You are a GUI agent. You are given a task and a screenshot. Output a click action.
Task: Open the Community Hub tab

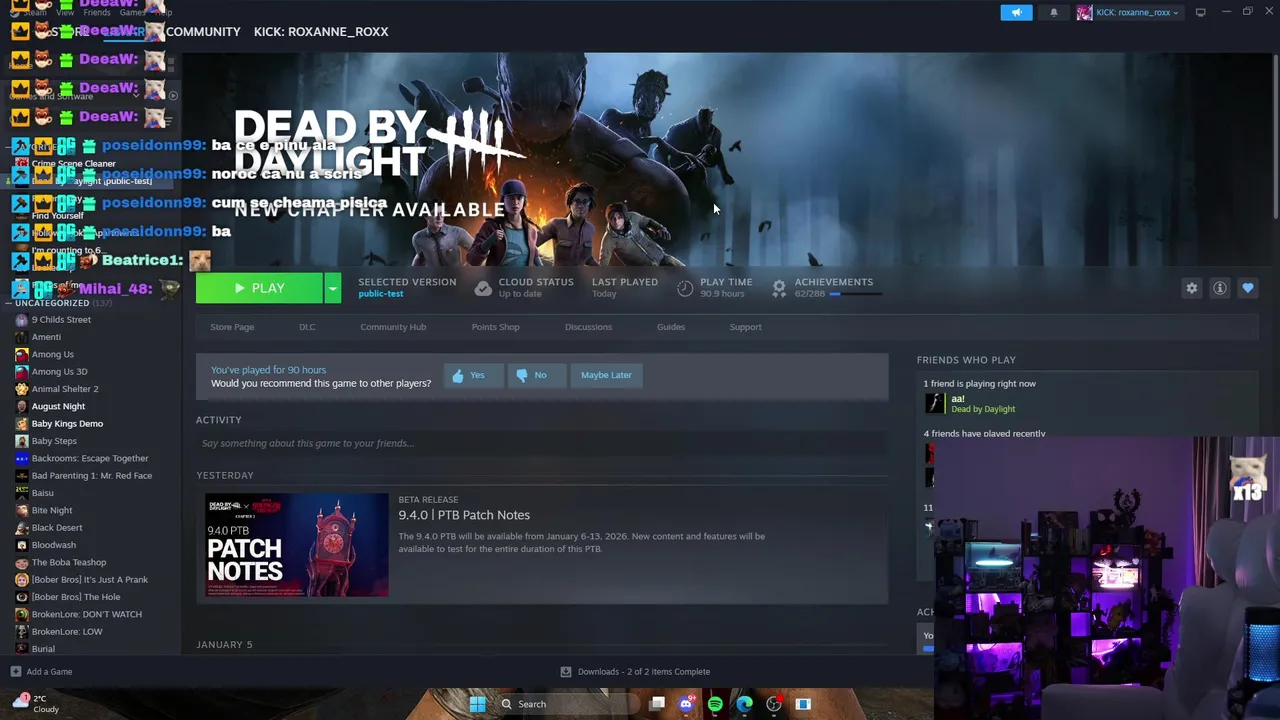pos(393,327)
